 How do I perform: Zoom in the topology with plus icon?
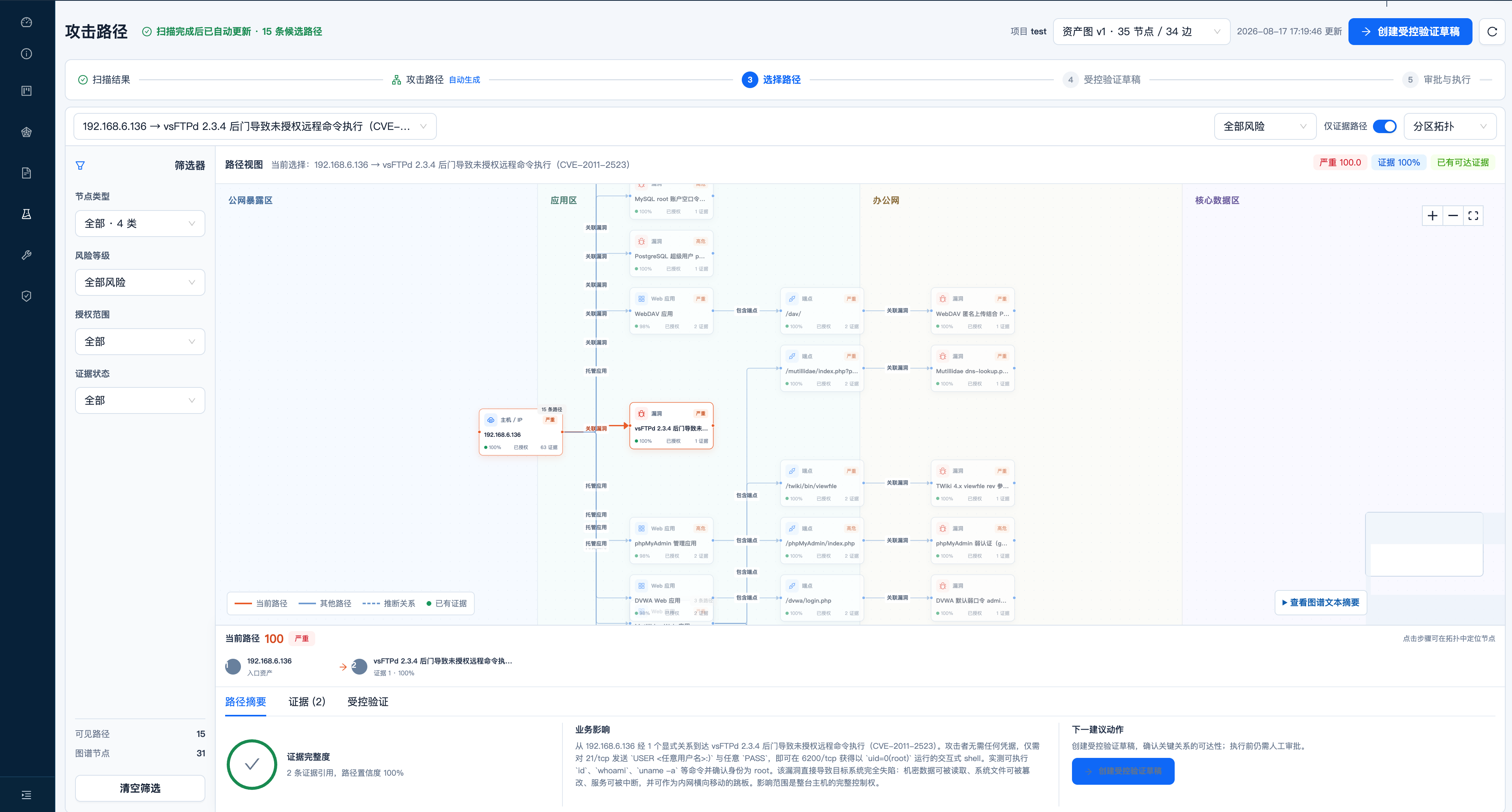[1432, 216]
